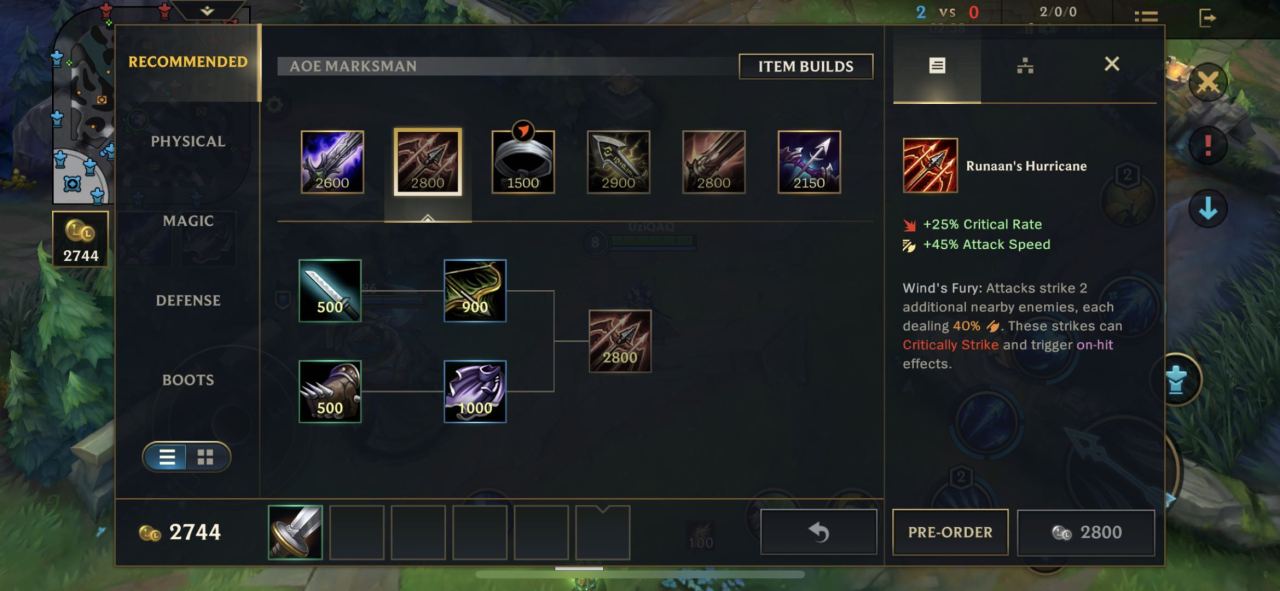
Task: Switch to grid view layout
Action: (x=206, y=457)
